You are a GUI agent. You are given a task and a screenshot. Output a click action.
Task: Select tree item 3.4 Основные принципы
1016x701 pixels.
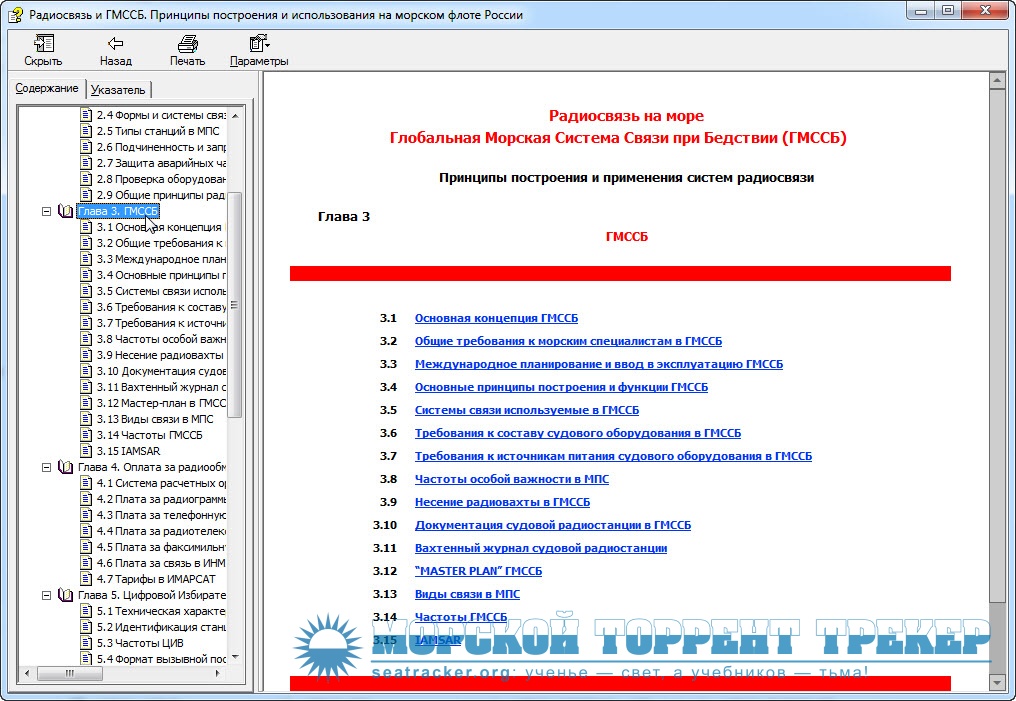click(x=161, y=275)
